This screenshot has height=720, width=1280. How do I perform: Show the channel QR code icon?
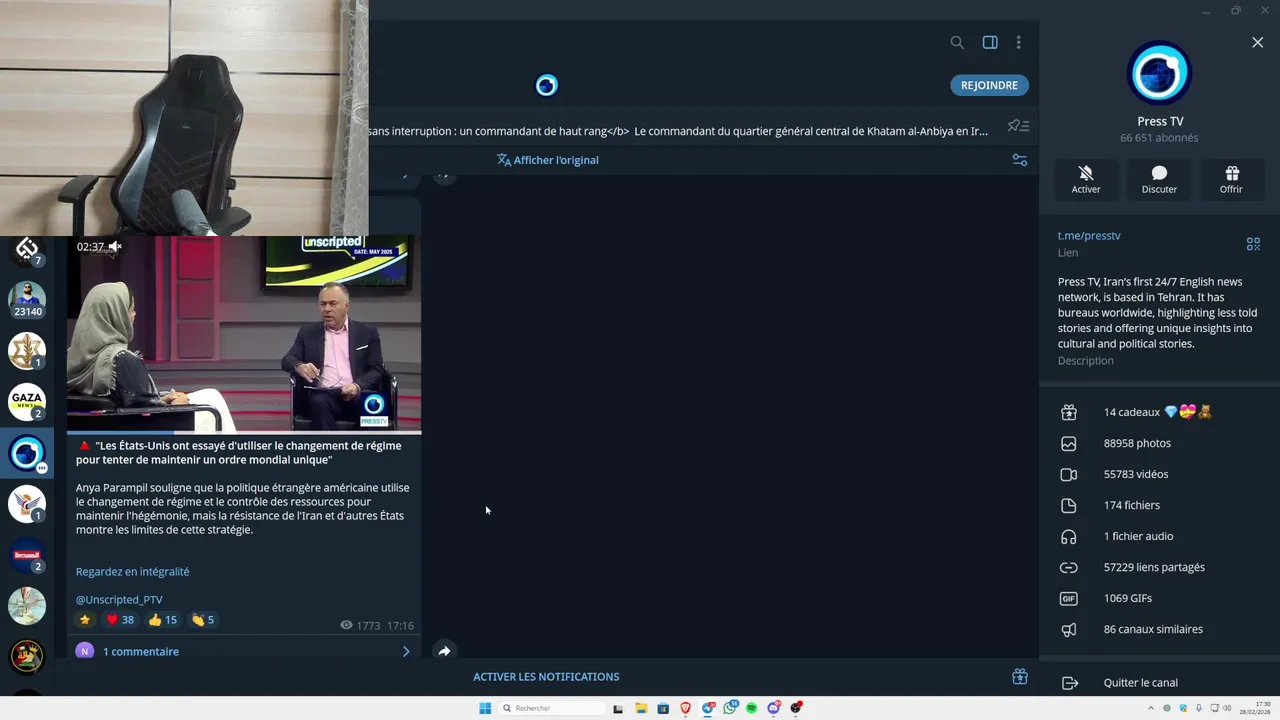[1253, 243]
